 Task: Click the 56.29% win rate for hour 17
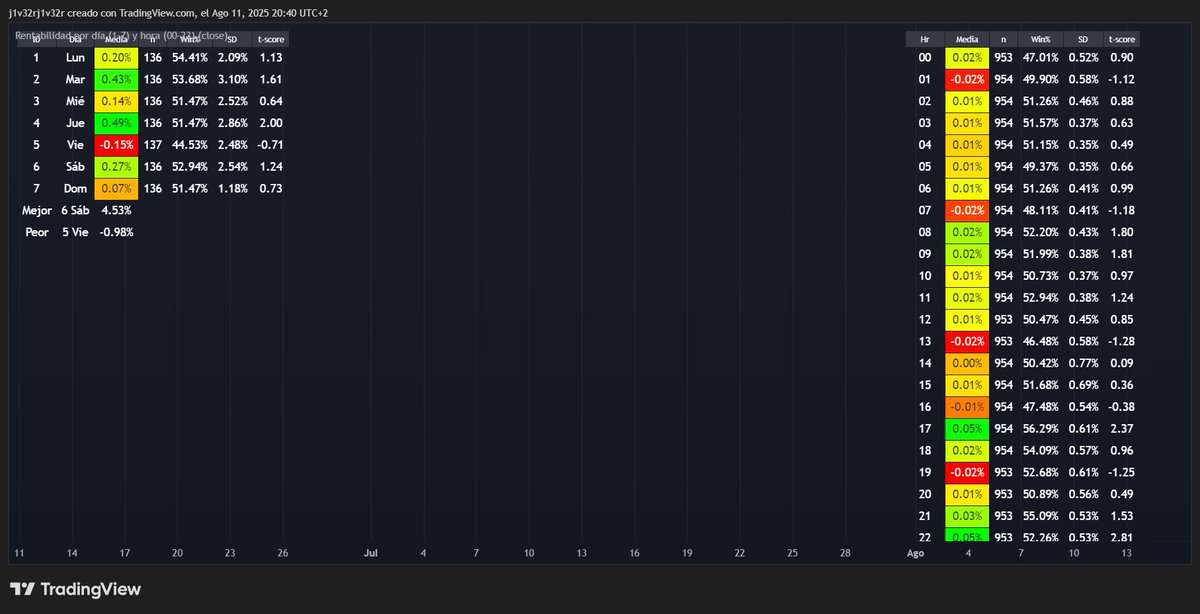1041,428
